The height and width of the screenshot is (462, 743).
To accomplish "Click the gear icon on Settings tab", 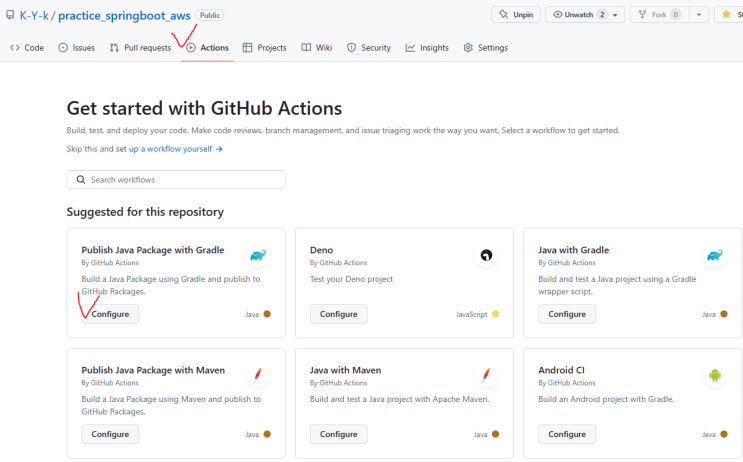I will click(x=468, y=48).
